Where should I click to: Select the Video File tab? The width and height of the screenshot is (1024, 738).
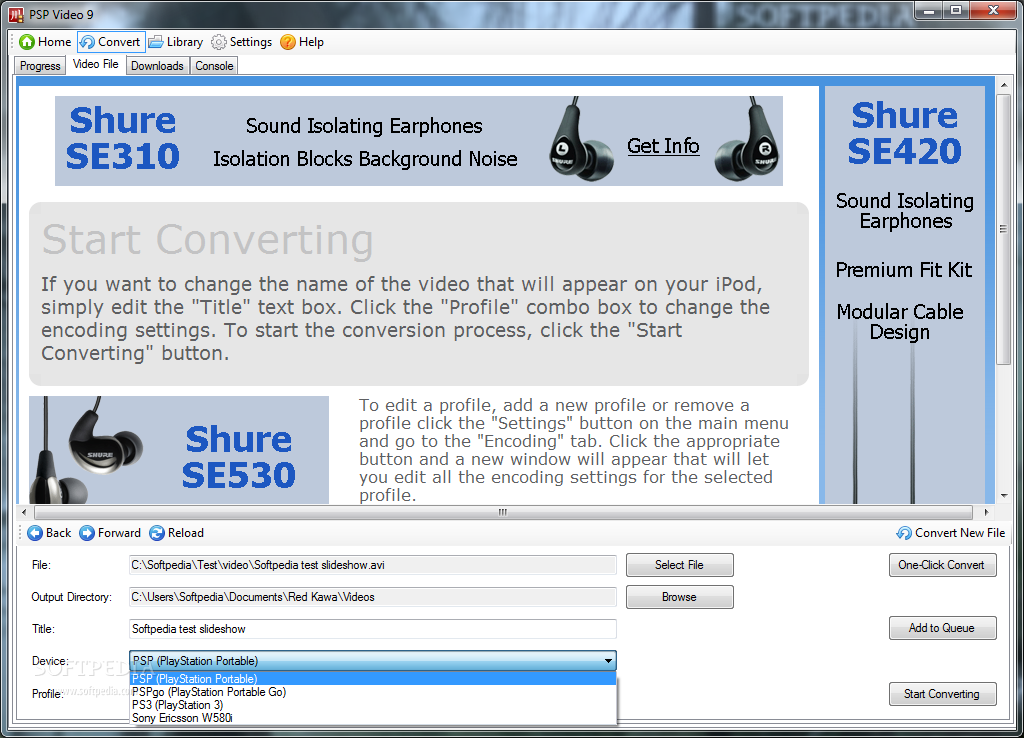[95, 64]
